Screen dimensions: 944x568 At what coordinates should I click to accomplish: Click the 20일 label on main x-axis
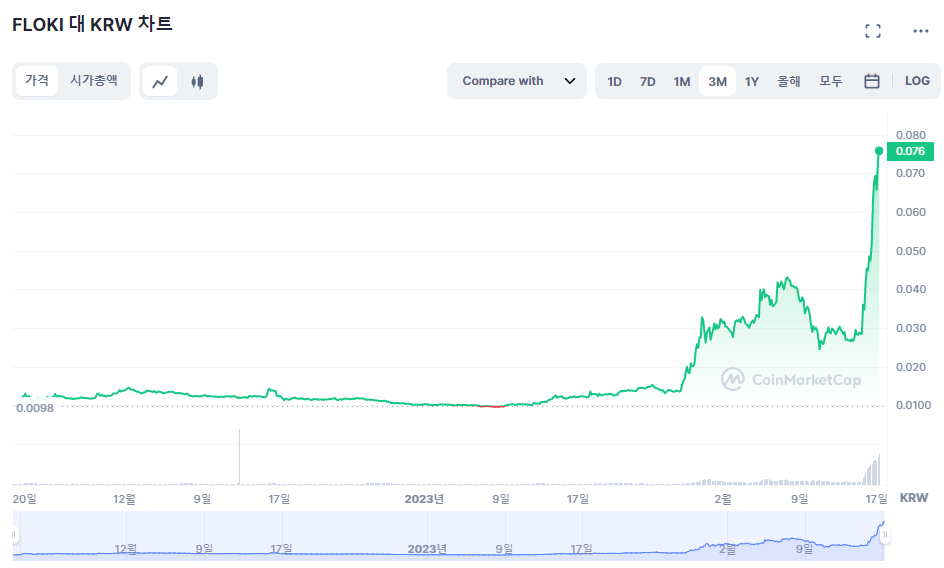pos(25,499)
